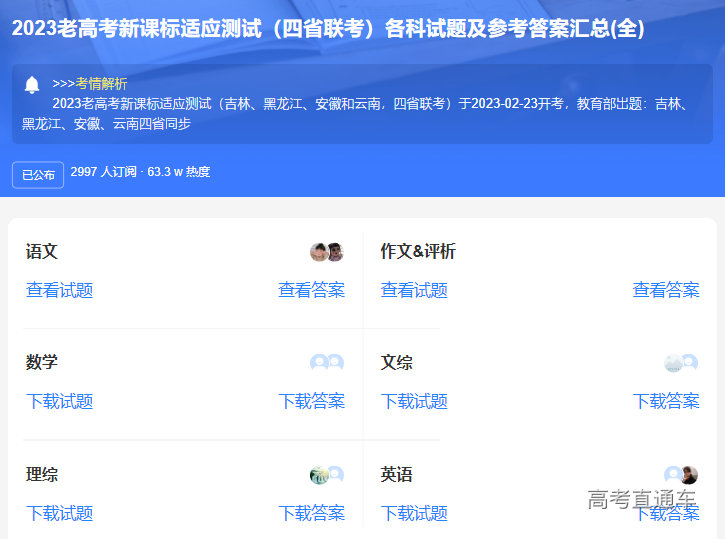
Task: Click contributor avatars beside 理综
Action: click(x=327, y=475)
